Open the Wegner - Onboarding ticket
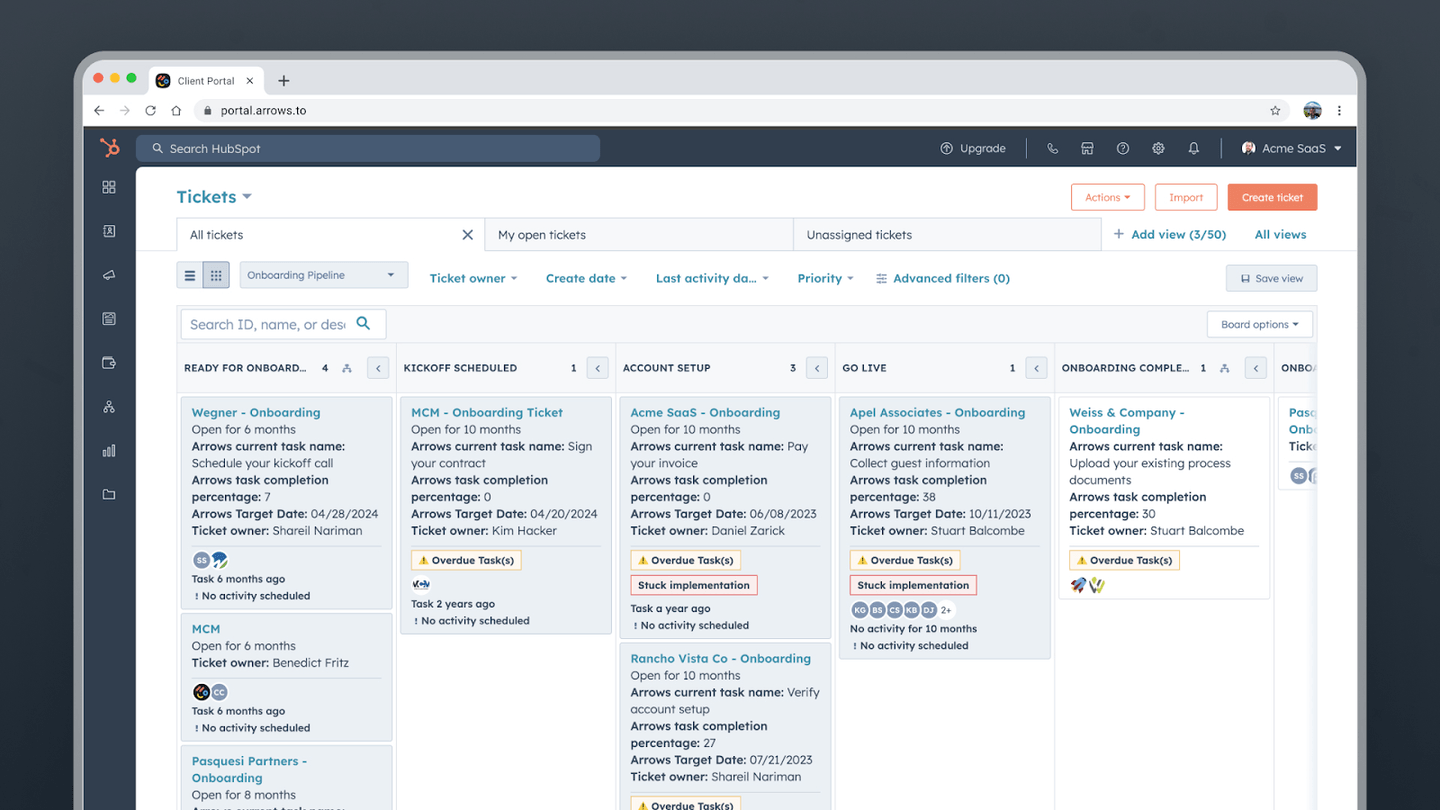The image size is (1440, 810). pyautogui.click(x=256, y=412)
